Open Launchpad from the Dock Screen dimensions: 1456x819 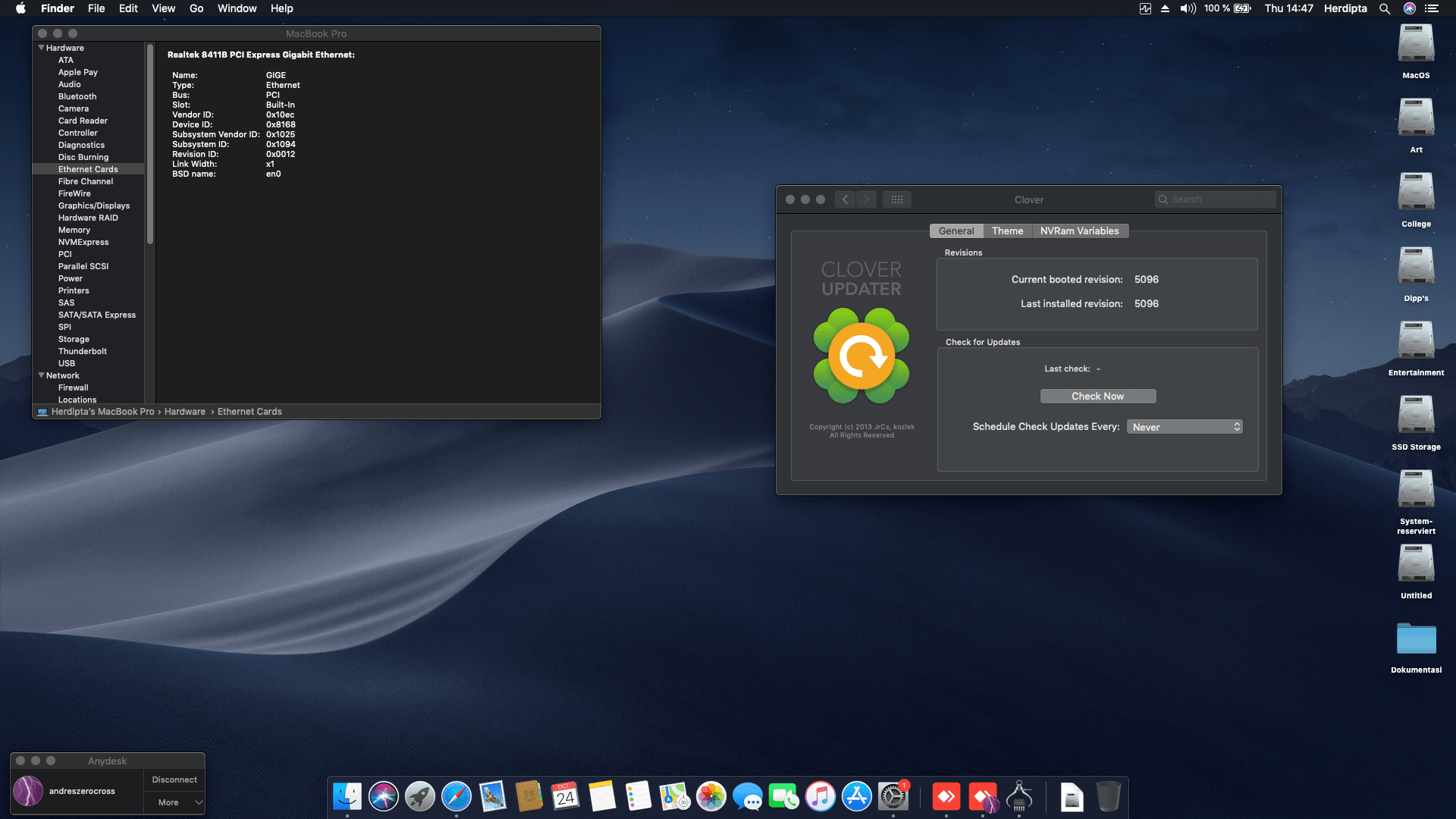(419, 797)
